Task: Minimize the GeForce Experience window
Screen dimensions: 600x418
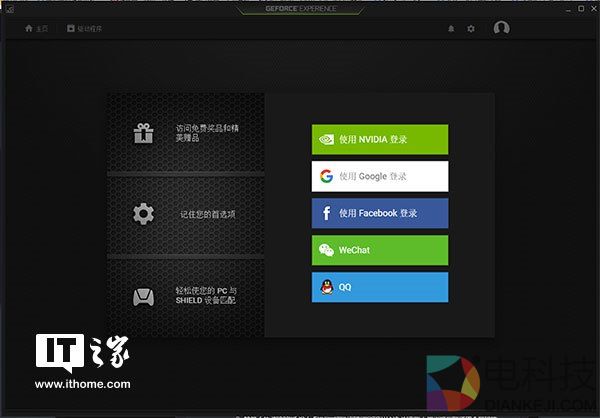Action: point(568,9)
